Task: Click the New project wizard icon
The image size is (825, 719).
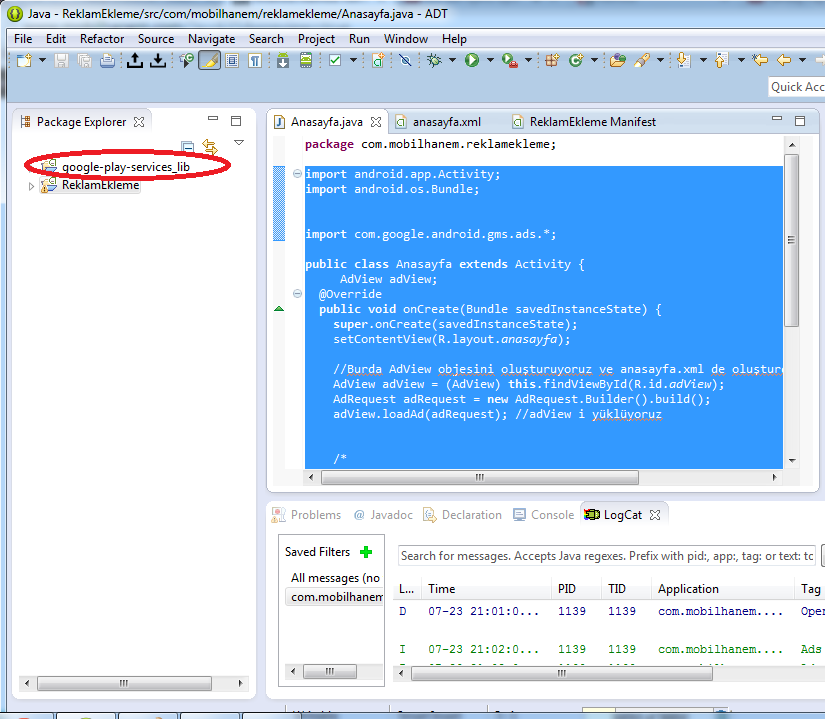Action: tap(24, 60)
